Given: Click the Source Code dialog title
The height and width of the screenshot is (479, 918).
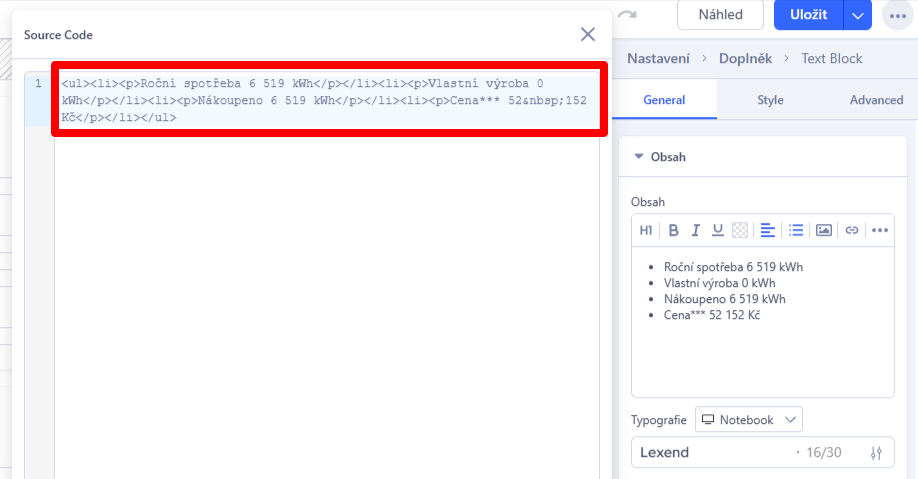Looking at the screenshot, I should click(58, 35).
